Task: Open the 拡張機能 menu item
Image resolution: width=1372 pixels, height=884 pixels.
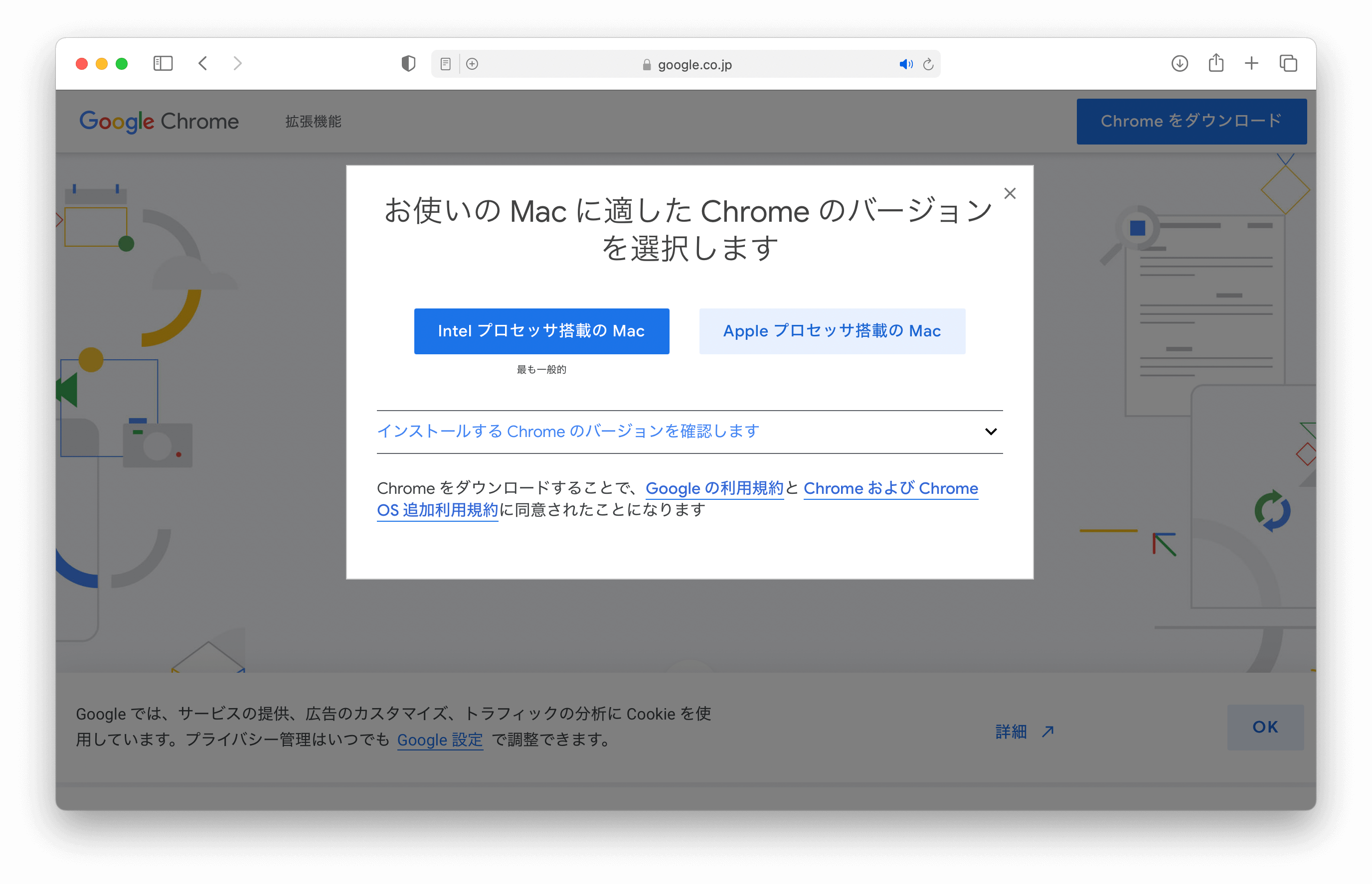Action: coord(314,122)
